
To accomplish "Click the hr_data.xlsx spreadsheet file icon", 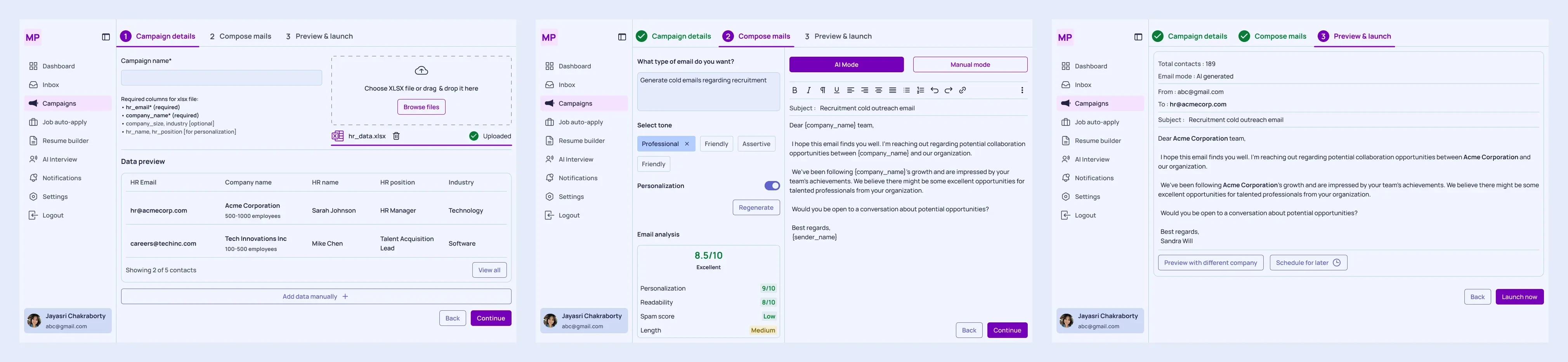I will click(337, 136).
